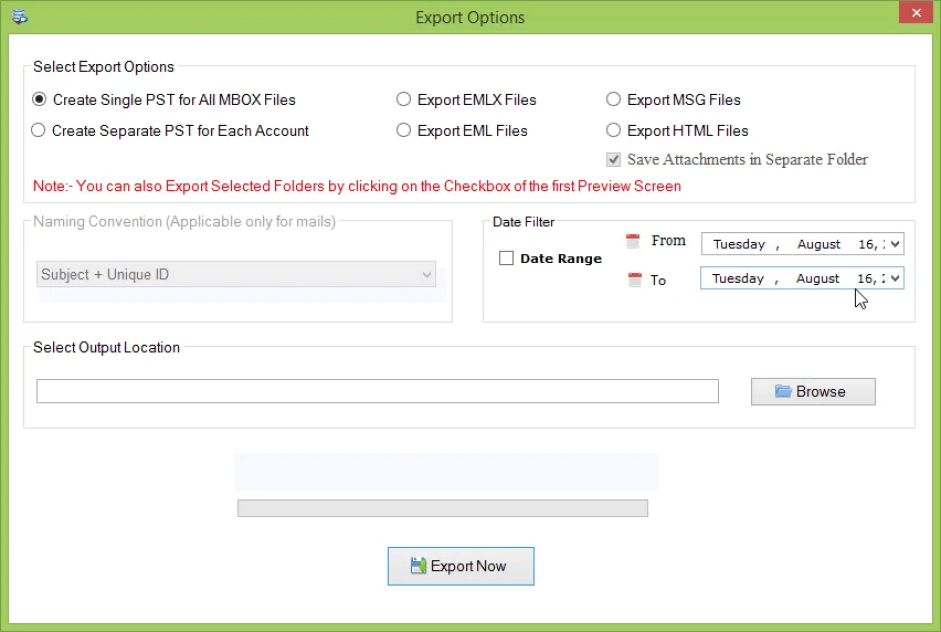Screen dimensions: 941x632
Task: Open the Subject + Unique ID naming dropdown
Action: tap(236, 274)
